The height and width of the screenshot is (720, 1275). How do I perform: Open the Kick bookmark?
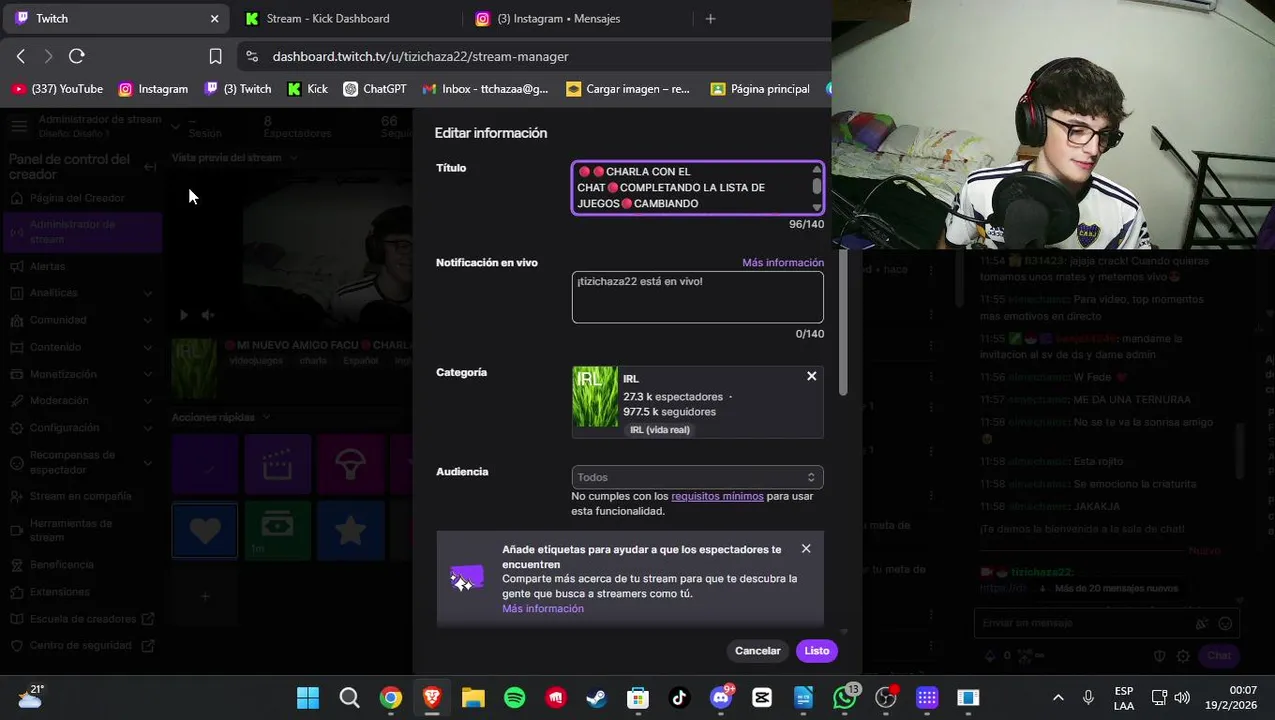(308, 89)
